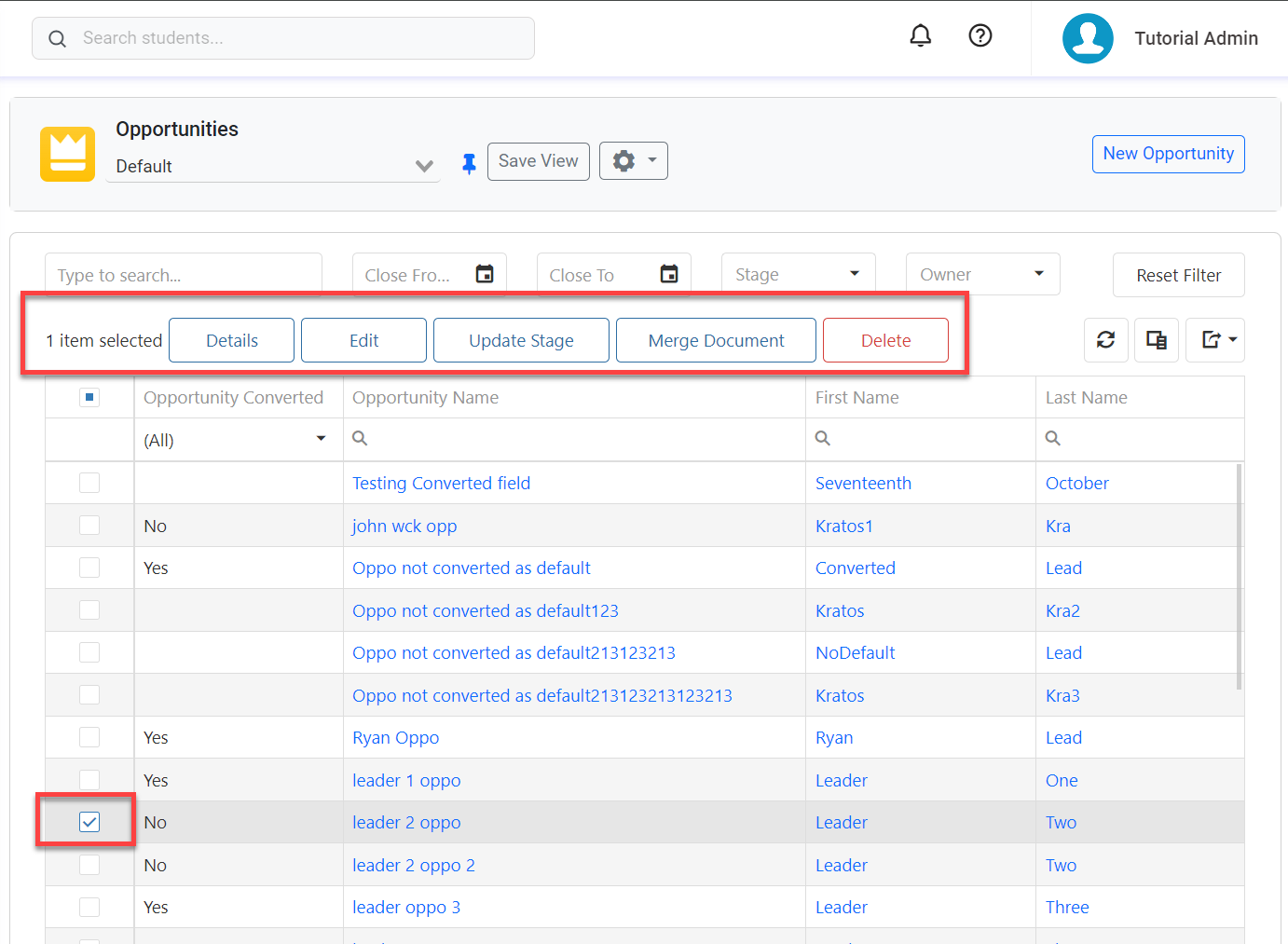The height and width of the screenshot is (944, 1288).
Task: Click Update Stage button
Action: (x=521, y=340)
